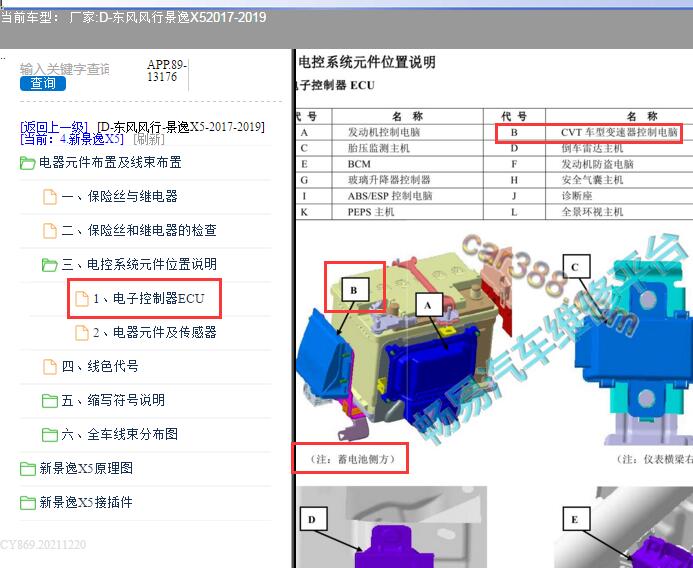Viewport: 693px width, 568px height.
Task: Click label E on lower right diagram
Action: [x=575, y=519]
